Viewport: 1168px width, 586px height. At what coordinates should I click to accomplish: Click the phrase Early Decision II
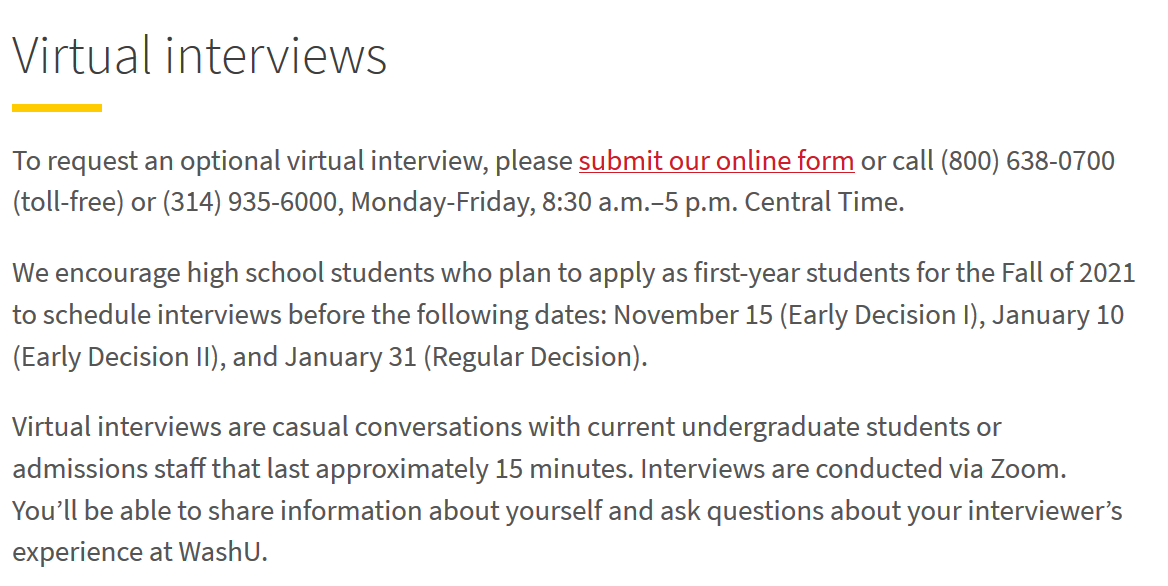click(x=114, y=357)
